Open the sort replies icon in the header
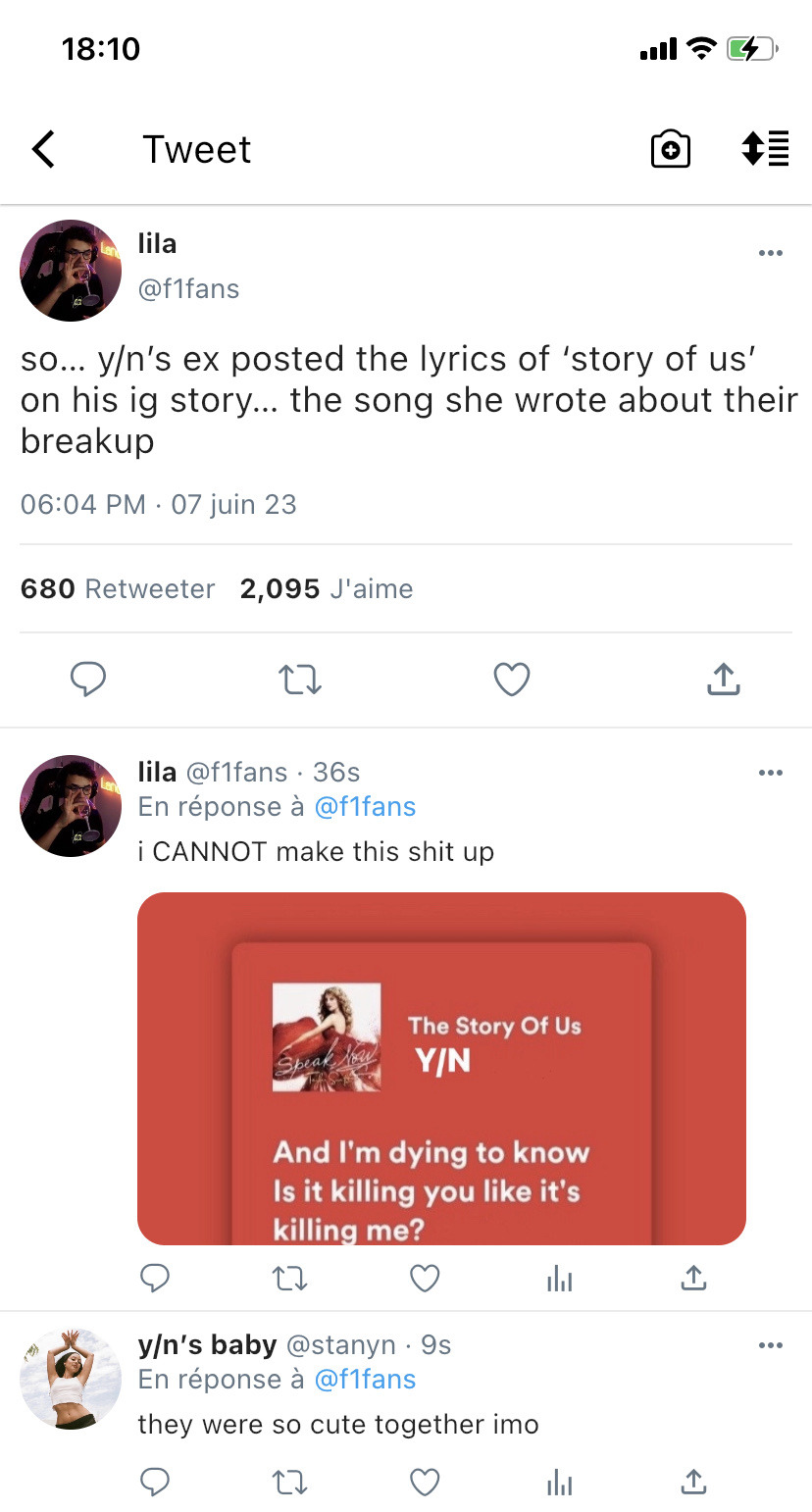The width and height of the screenshot is (812, 1512). coord(765,150)
